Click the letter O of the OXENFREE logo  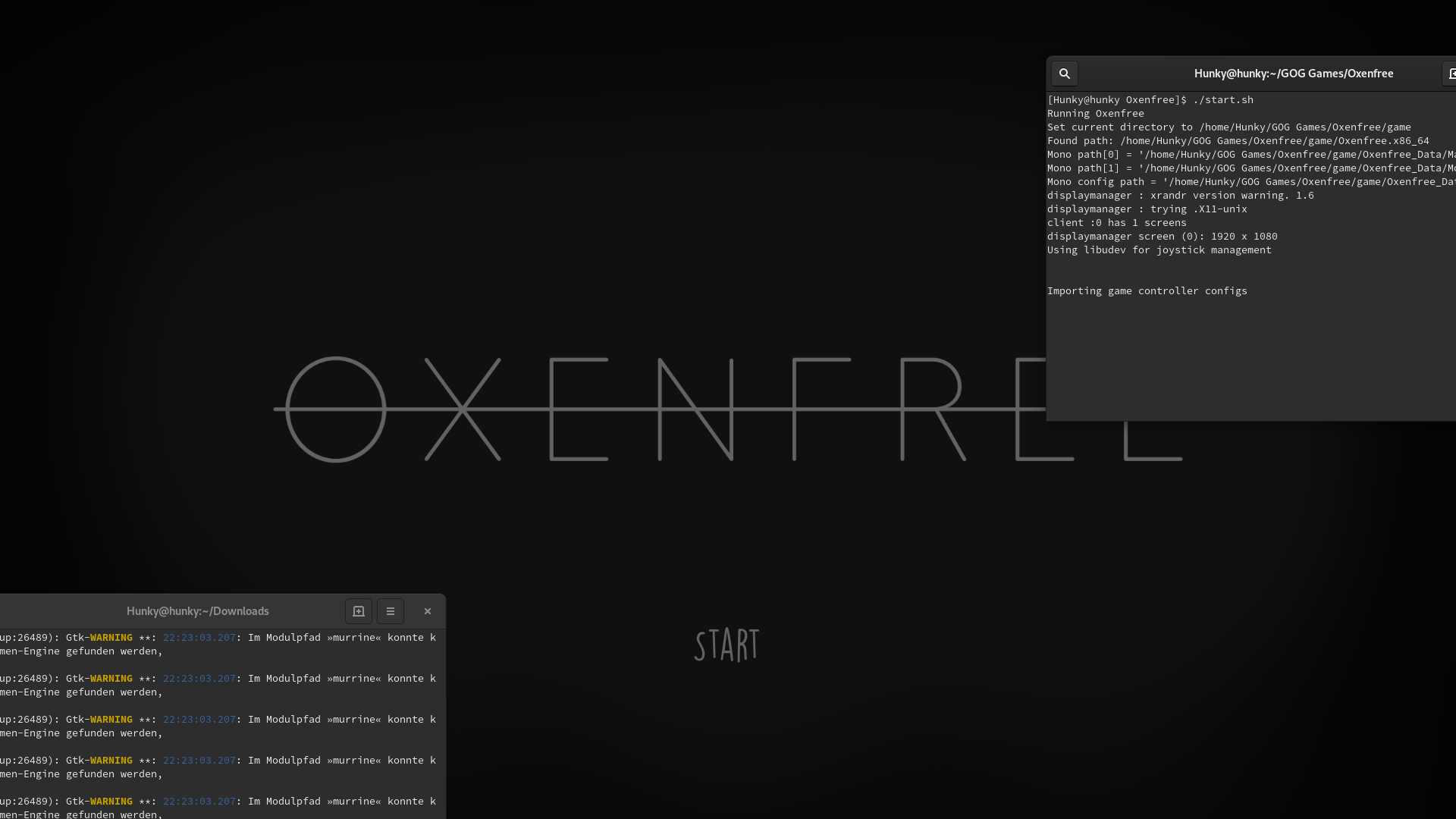[335, 409]
